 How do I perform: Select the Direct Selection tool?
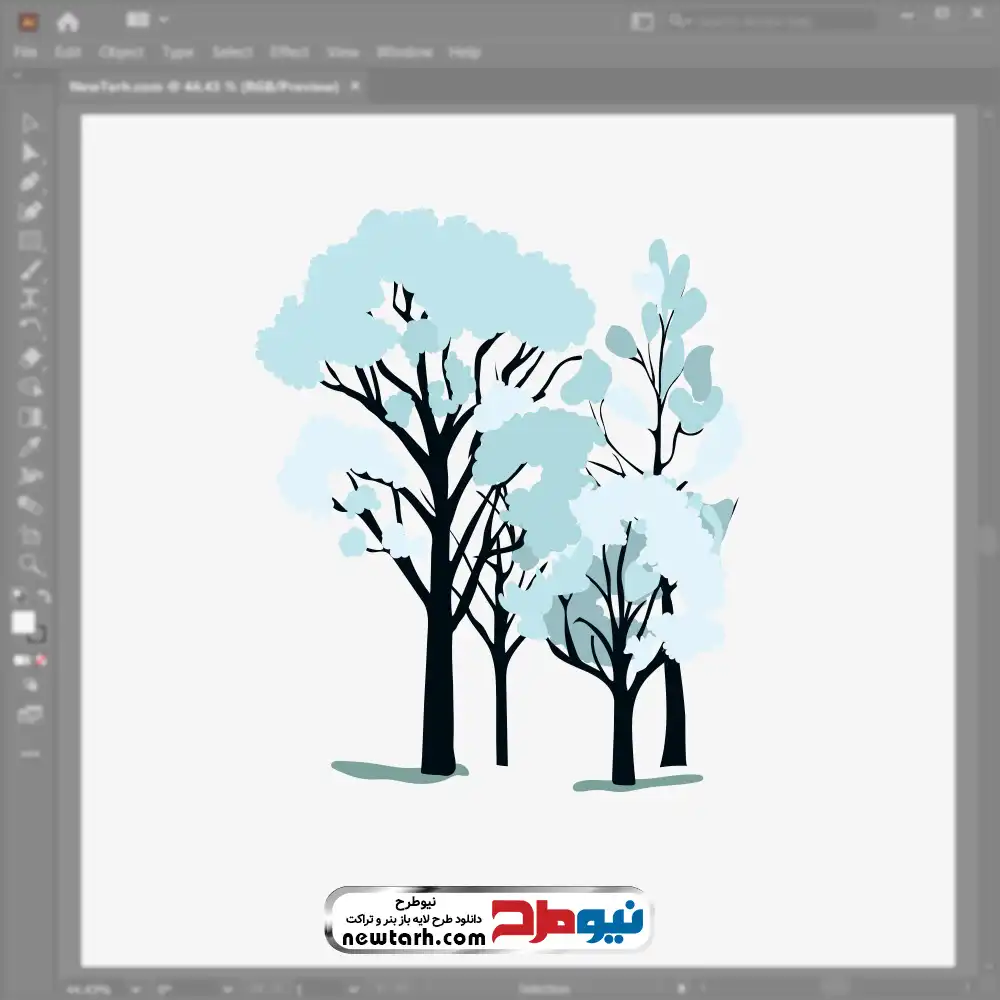(30, 153)
